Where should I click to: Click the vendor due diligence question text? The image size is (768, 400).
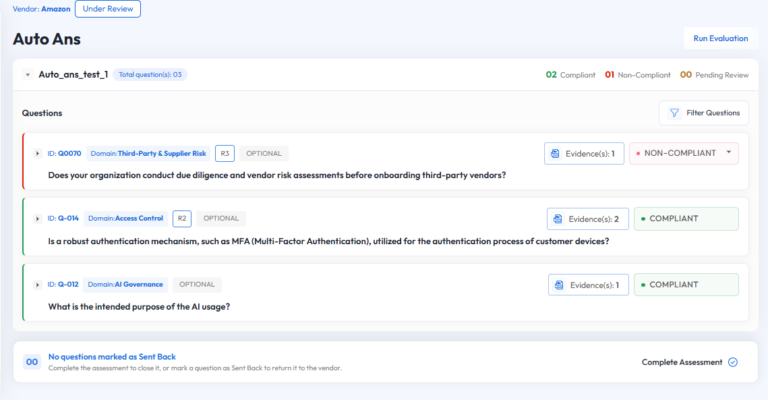pos(277,175)
